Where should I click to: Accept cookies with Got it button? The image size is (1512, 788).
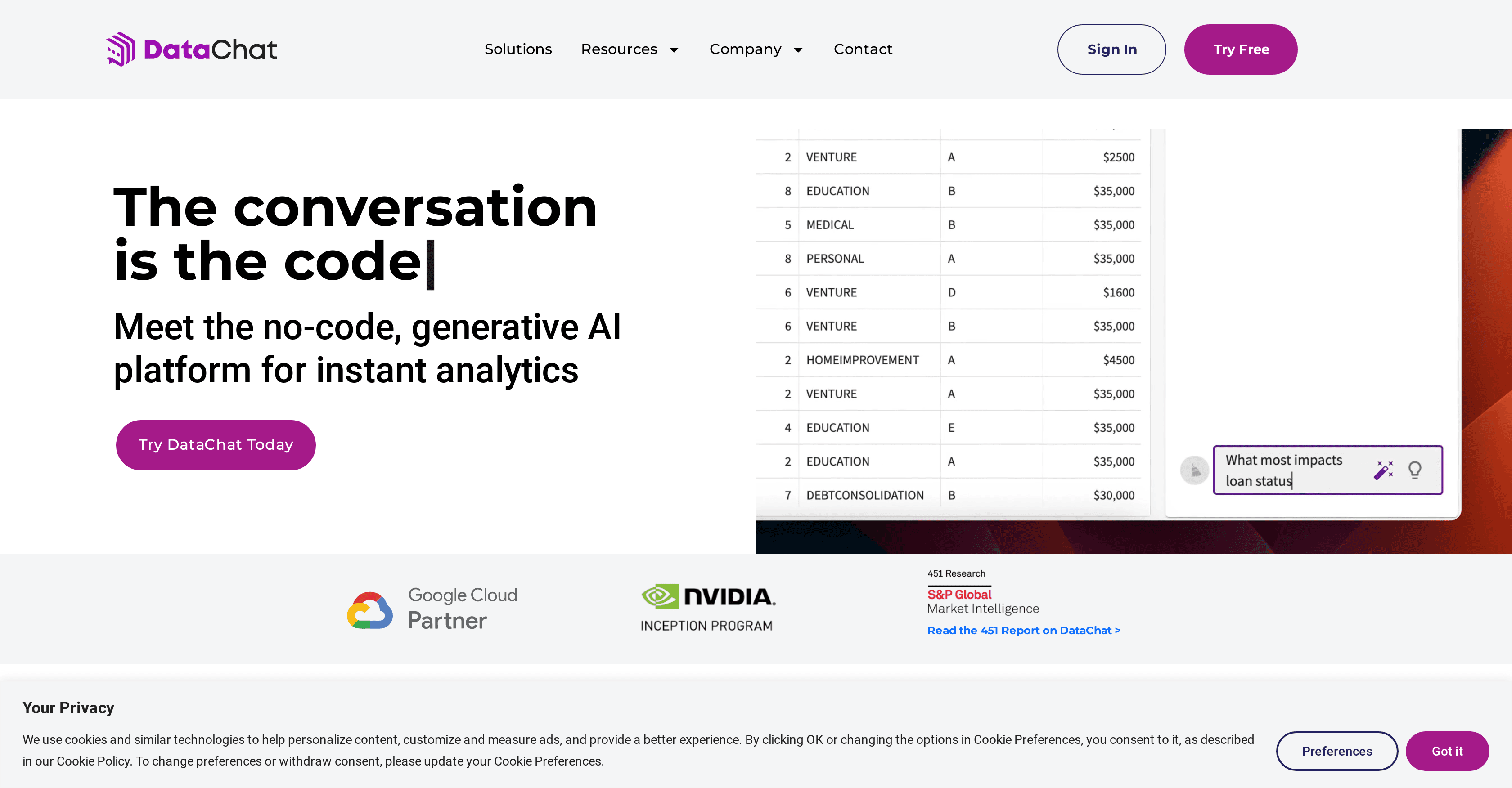tap(1447, 751)
